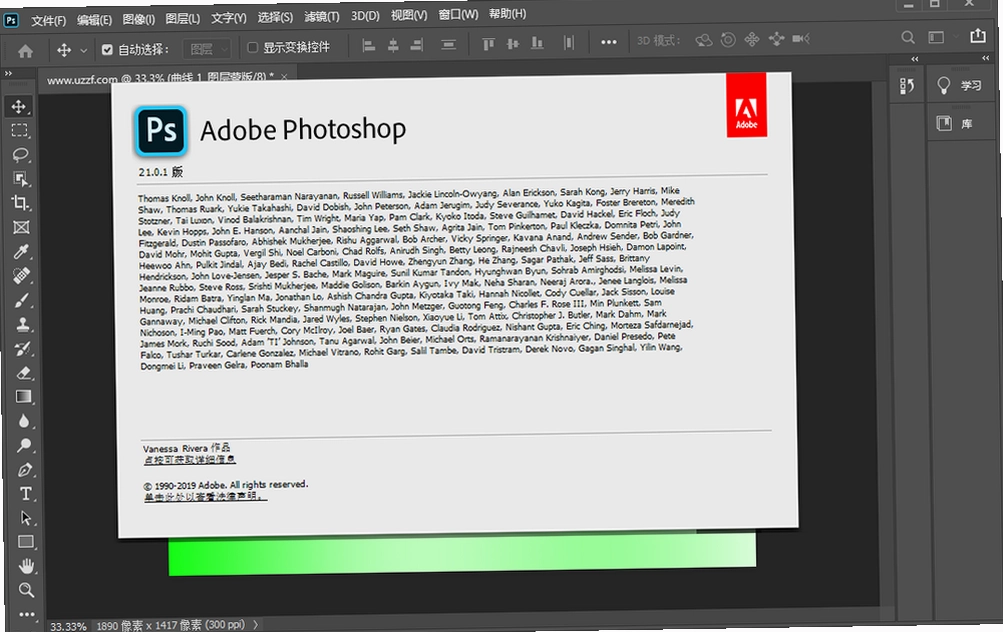Screen dimensions: 1003x632
Task: Open the Filter menu
Action: [x=321, y=17]
